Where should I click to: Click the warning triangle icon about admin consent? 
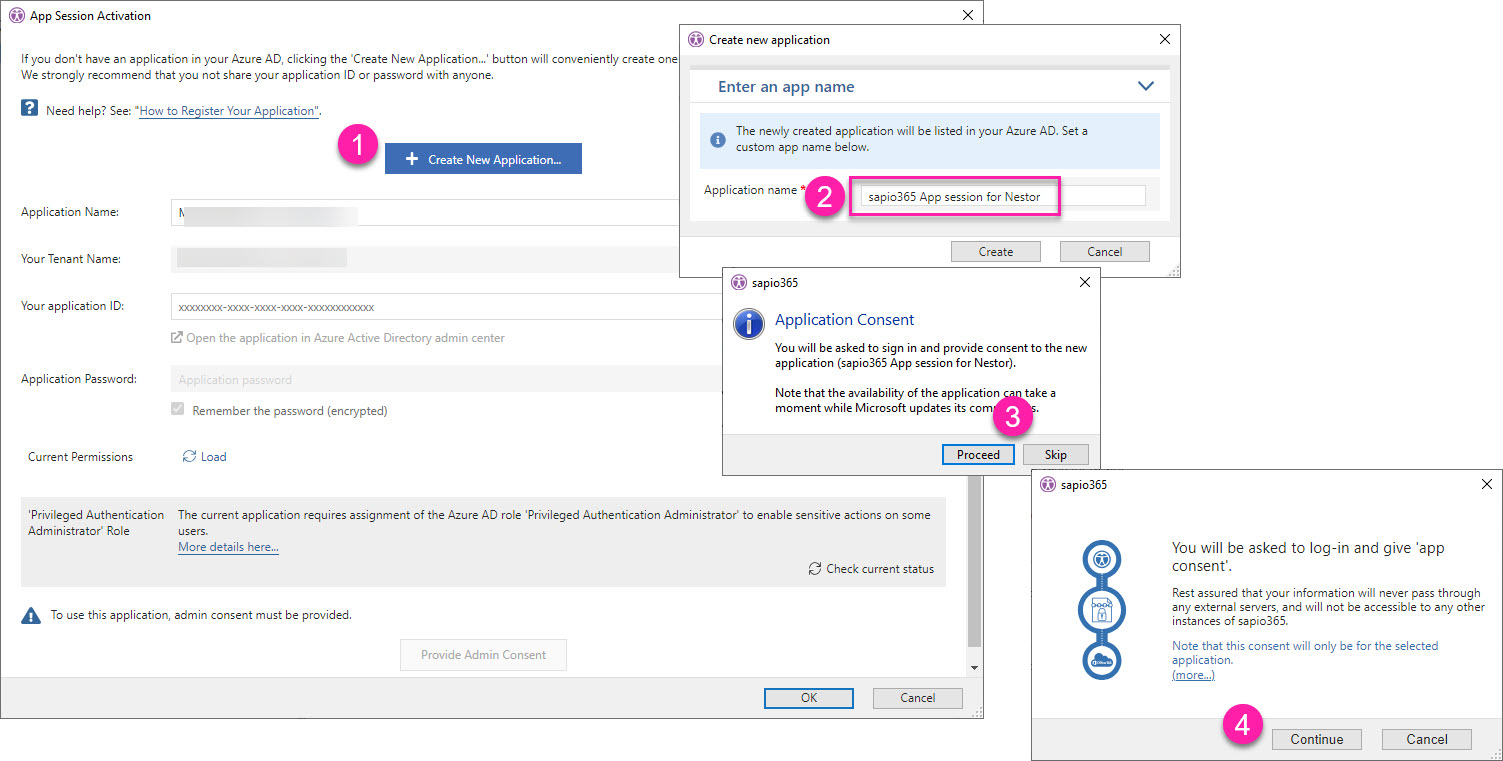pyautogui.click(x=31, y=616)
